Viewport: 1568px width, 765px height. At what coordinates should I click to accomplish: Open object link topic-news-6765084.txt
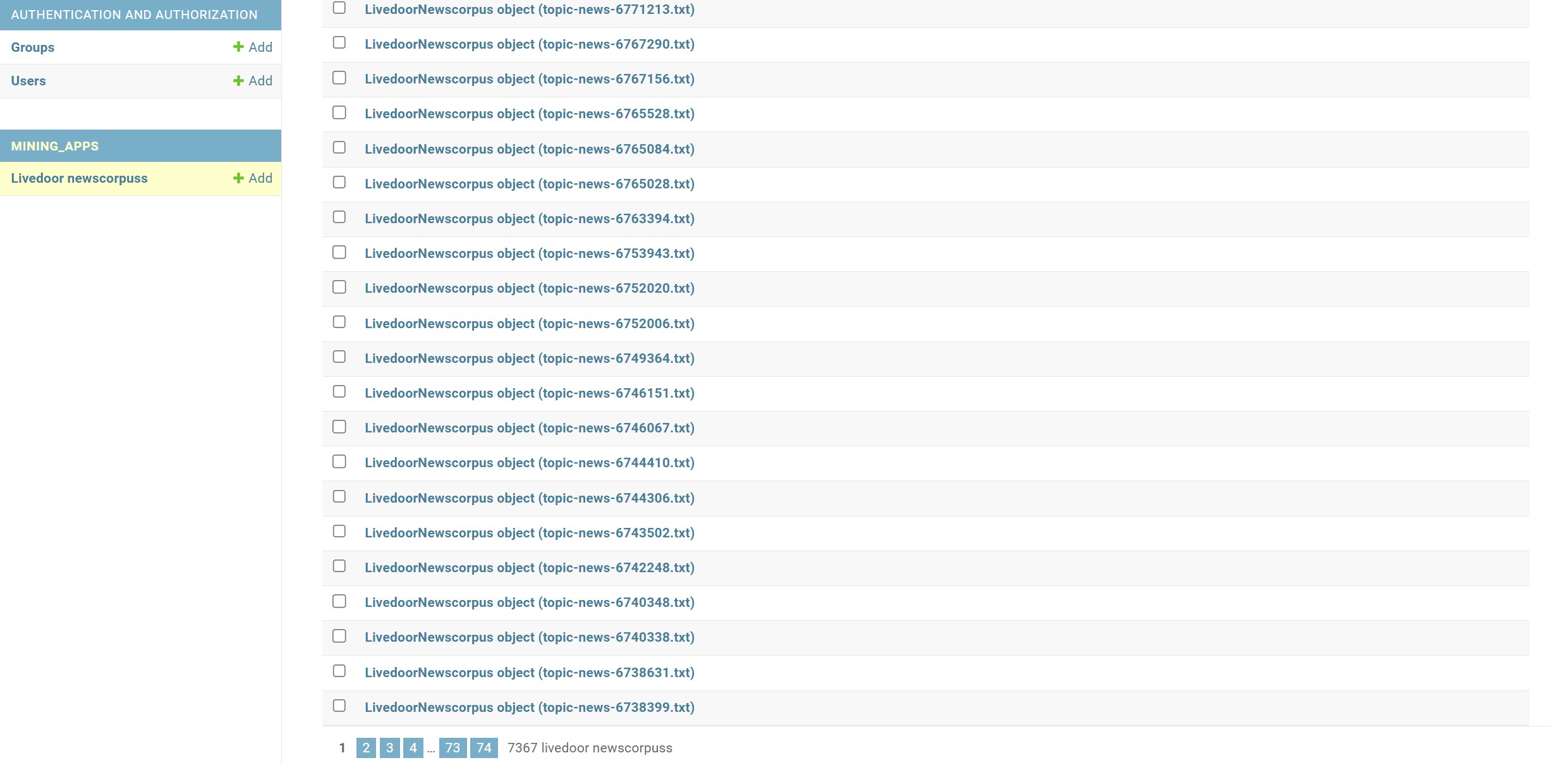(x=530, y=149)
